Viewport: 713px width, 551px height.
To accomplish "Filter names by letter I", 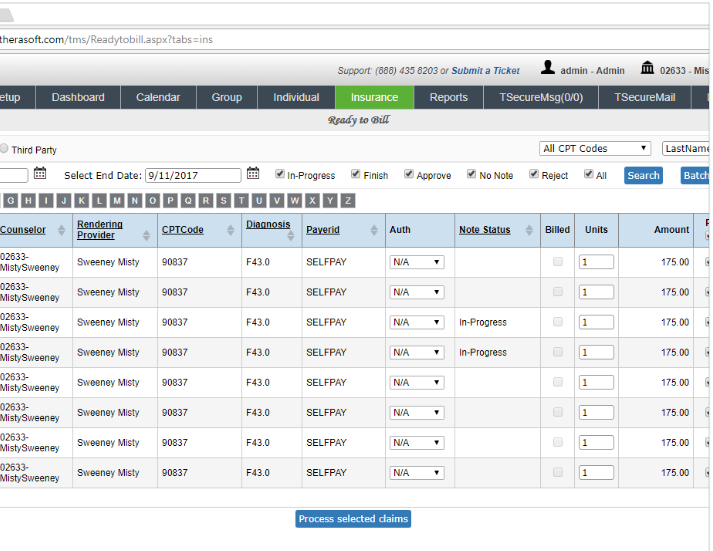I will pyautogui.click(x=46, y=200).
